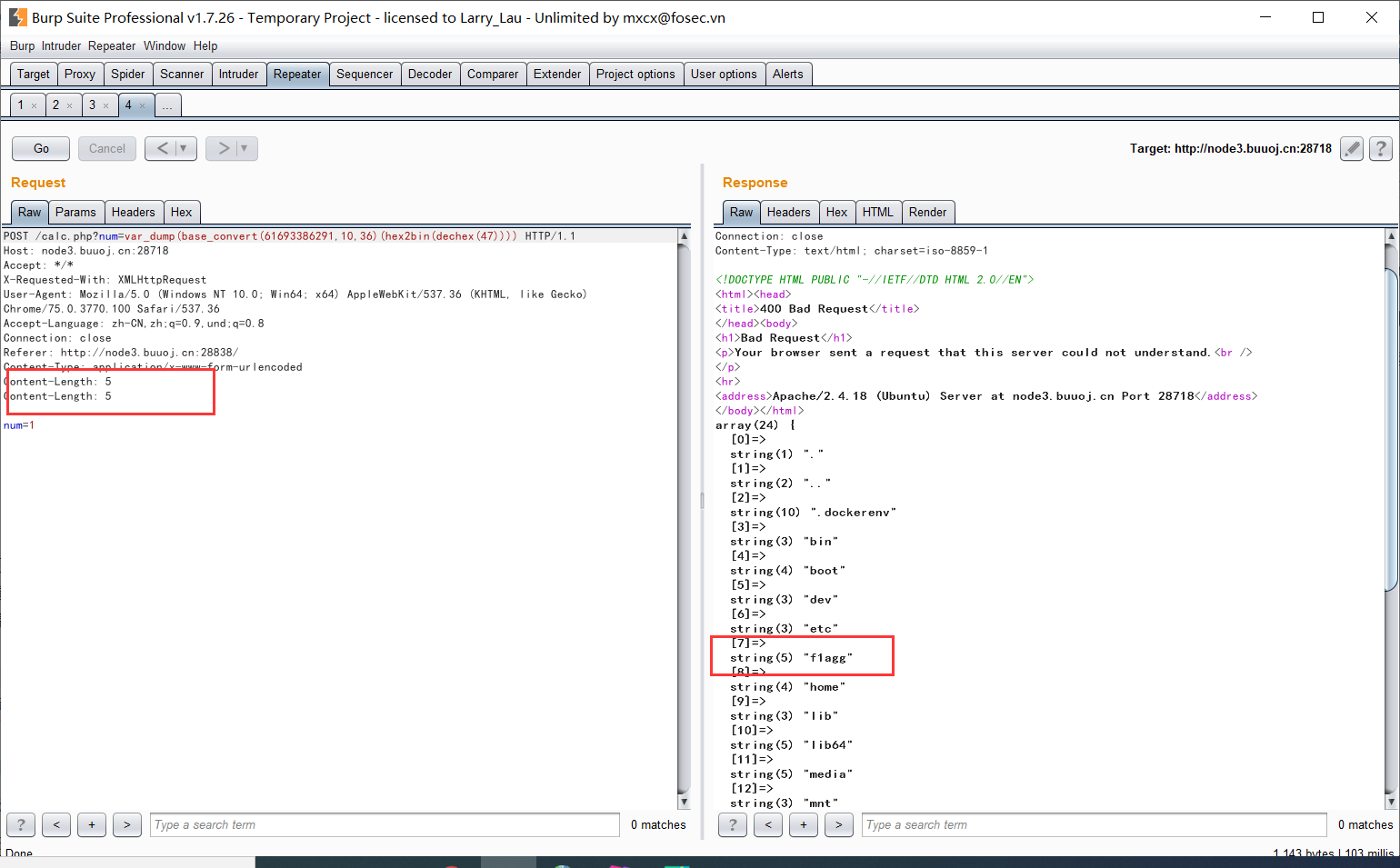Image resolution: width=1400 pixels, height=868 pixels.
Task: Switch to the Target tab
Action: [34, 74]
